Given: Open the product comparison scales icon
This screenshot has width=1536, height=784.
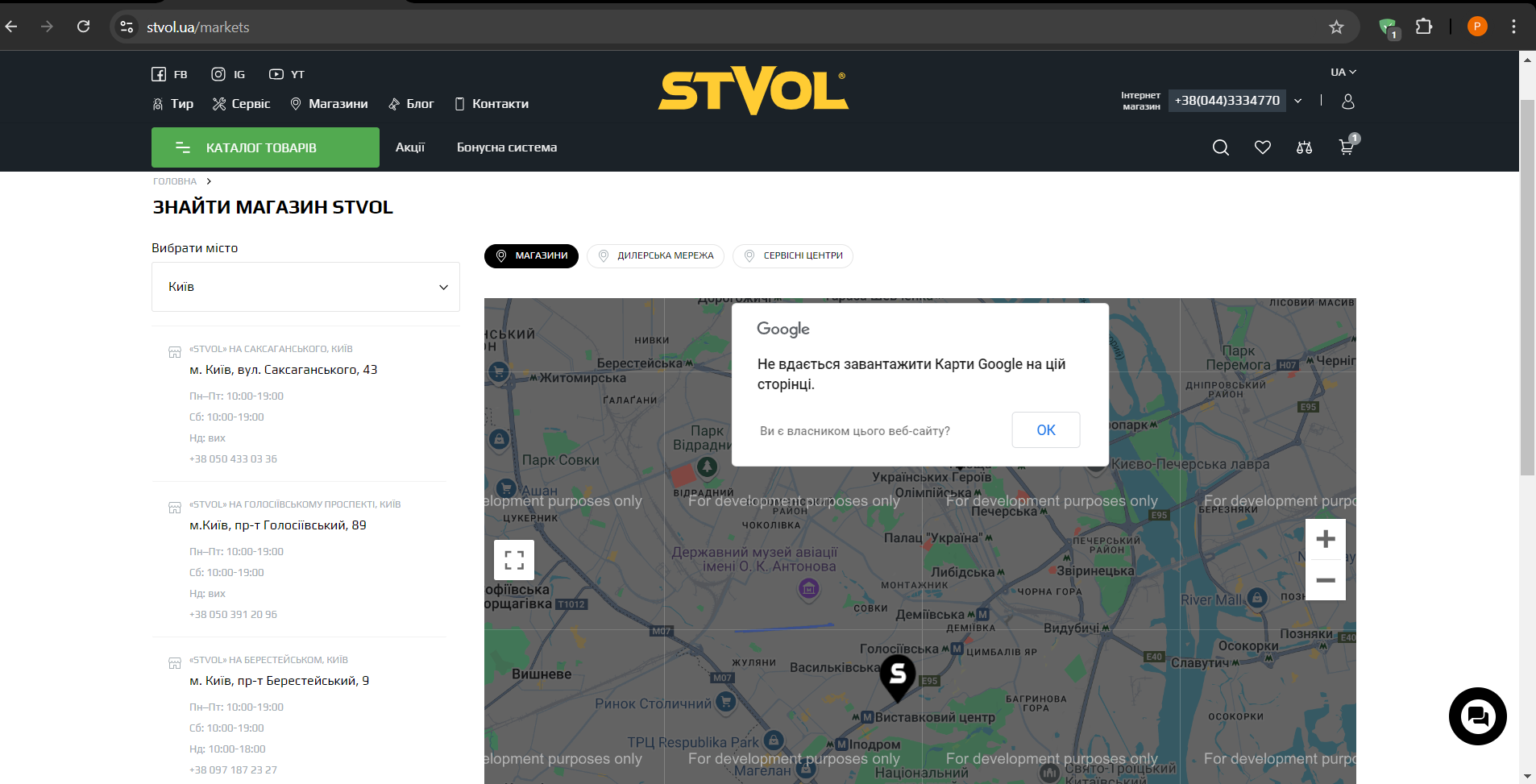Looking at the screenshot, I should (1305, 147).
